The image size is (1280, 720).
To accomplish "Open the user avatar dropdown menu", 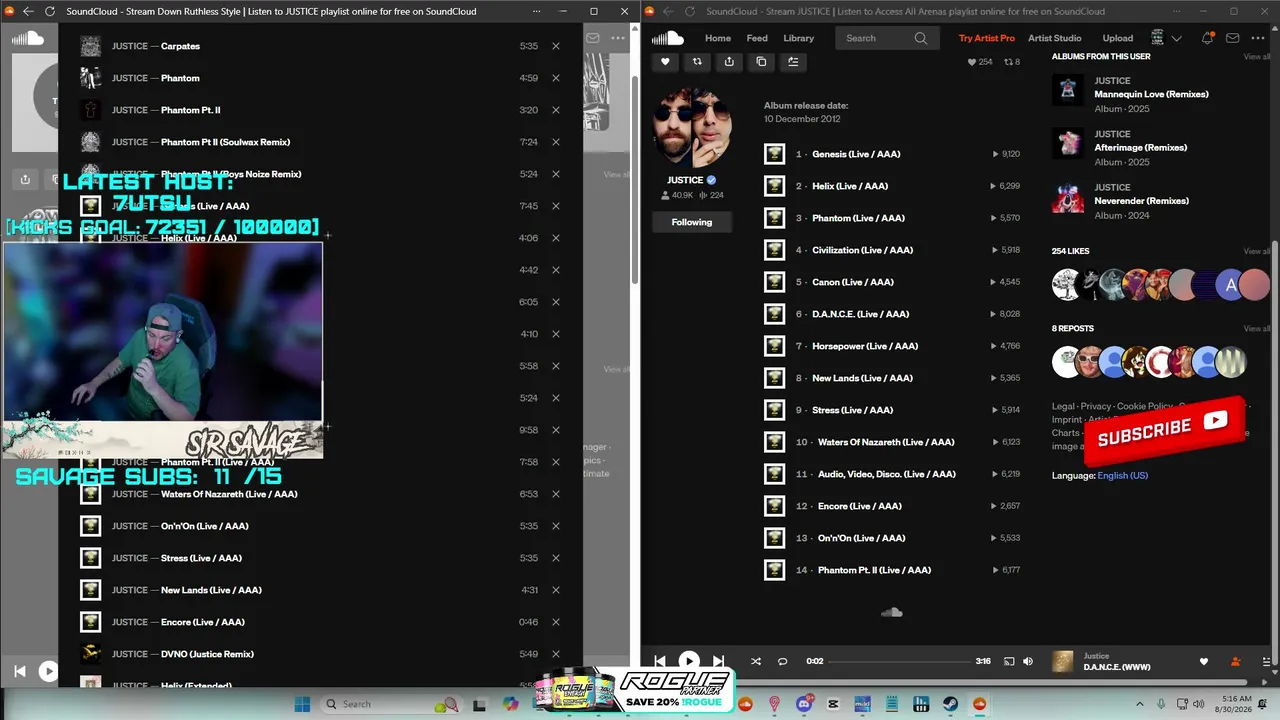I will click(x=1166, y=38).
